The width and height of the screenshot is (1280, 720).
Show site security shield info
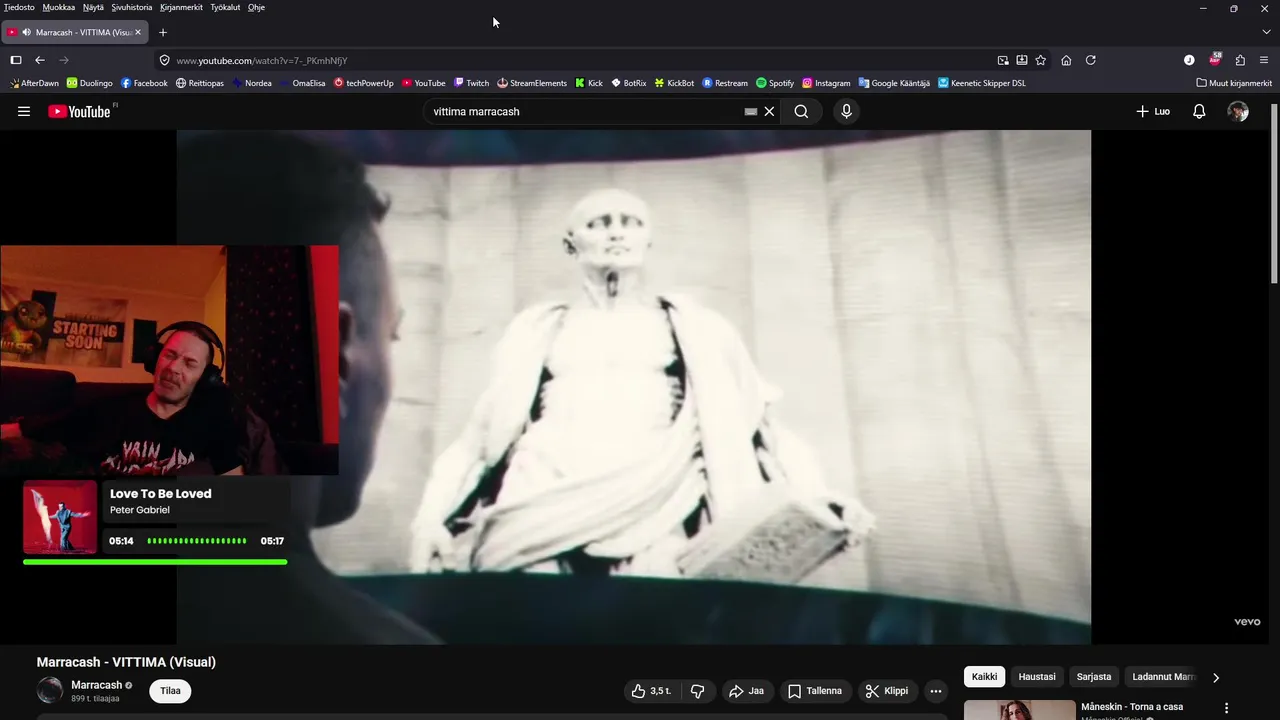tap(165, 60)
